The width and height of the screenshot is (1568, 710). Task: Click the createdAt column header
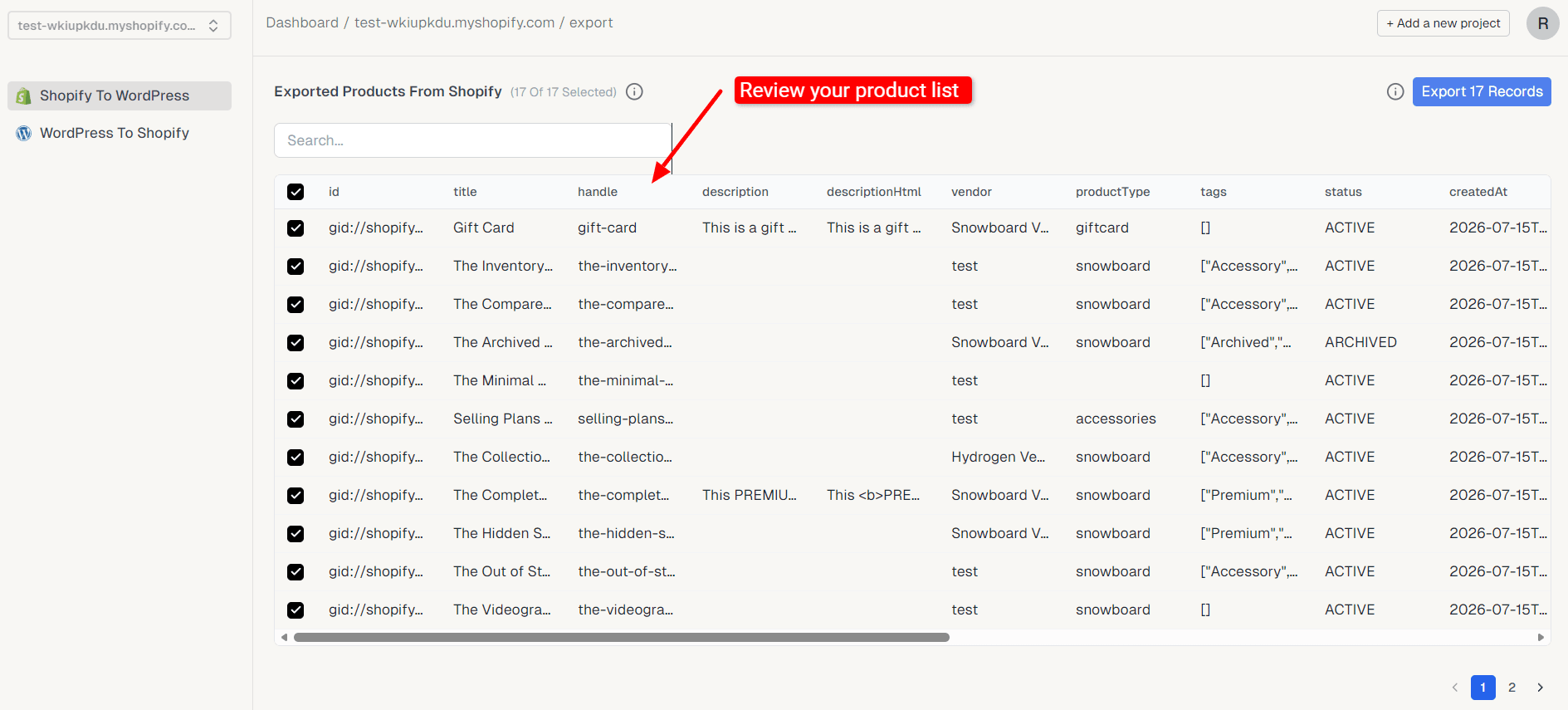1478,192
